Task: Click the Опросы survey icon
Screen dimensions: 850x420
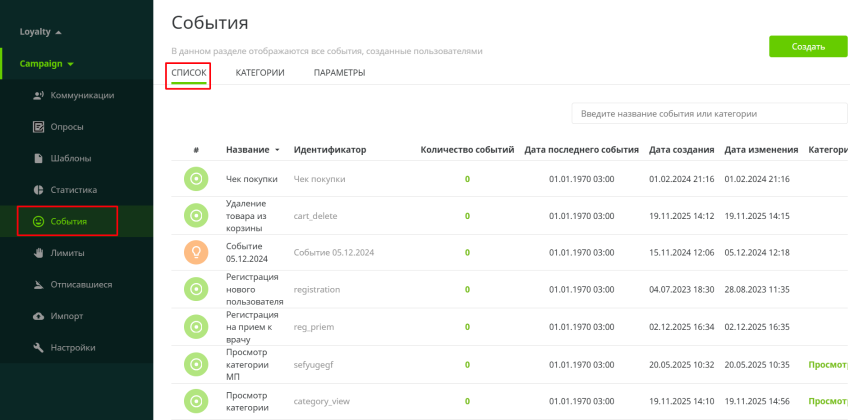Action: click(x=39, y=127)
